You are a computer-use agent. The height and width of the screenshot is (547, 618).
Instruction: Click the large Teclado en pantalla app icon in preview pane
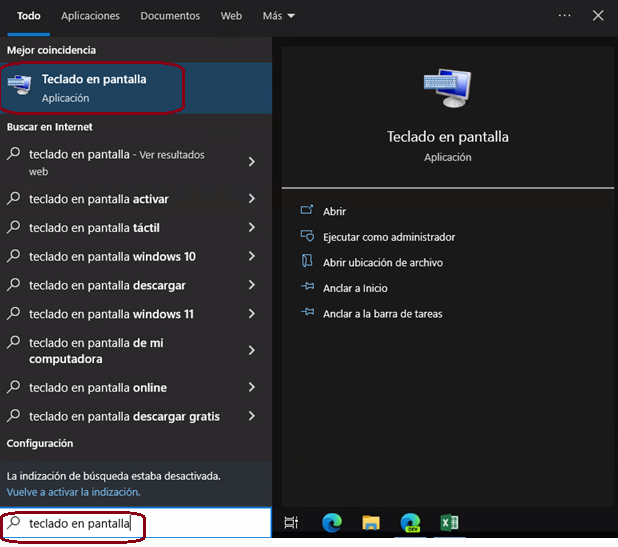pyautogui.click(x=447, y=88)
